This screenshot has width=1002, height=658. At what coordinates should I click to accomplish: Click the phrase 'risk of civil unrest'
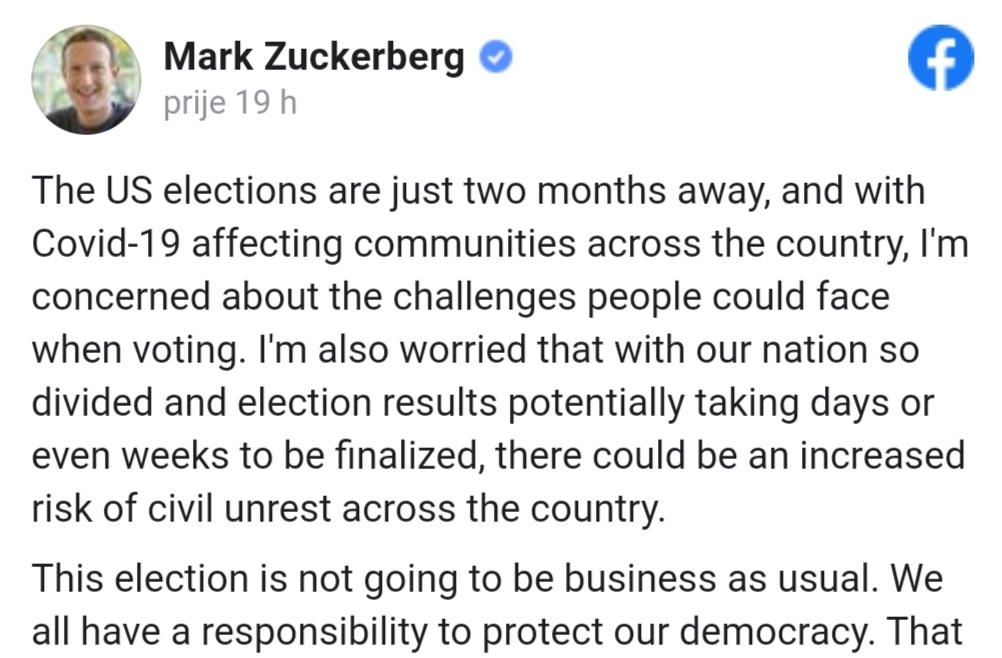click(x=181, y=509)
